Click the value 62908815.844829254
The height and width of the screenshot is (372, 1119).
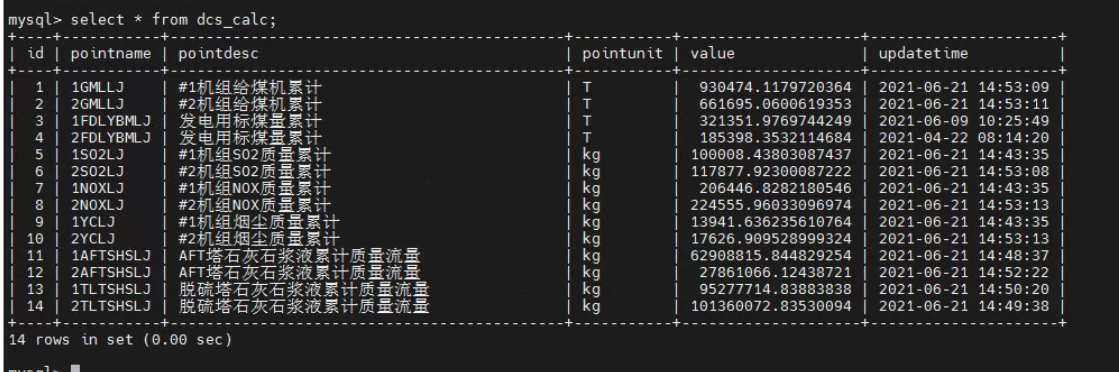coord(771,256)
